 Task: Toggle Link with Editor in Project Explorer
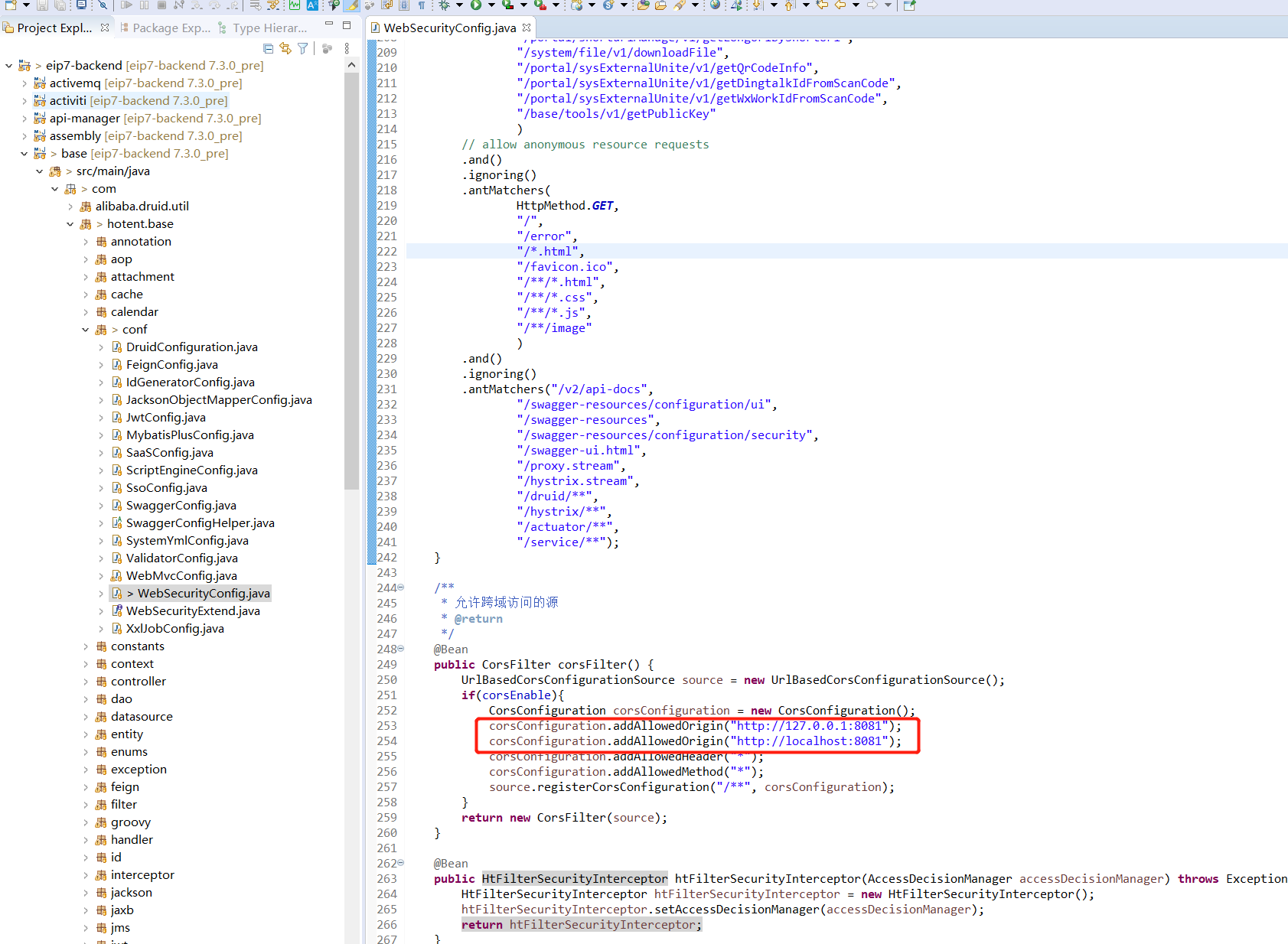tap(285, 48)
